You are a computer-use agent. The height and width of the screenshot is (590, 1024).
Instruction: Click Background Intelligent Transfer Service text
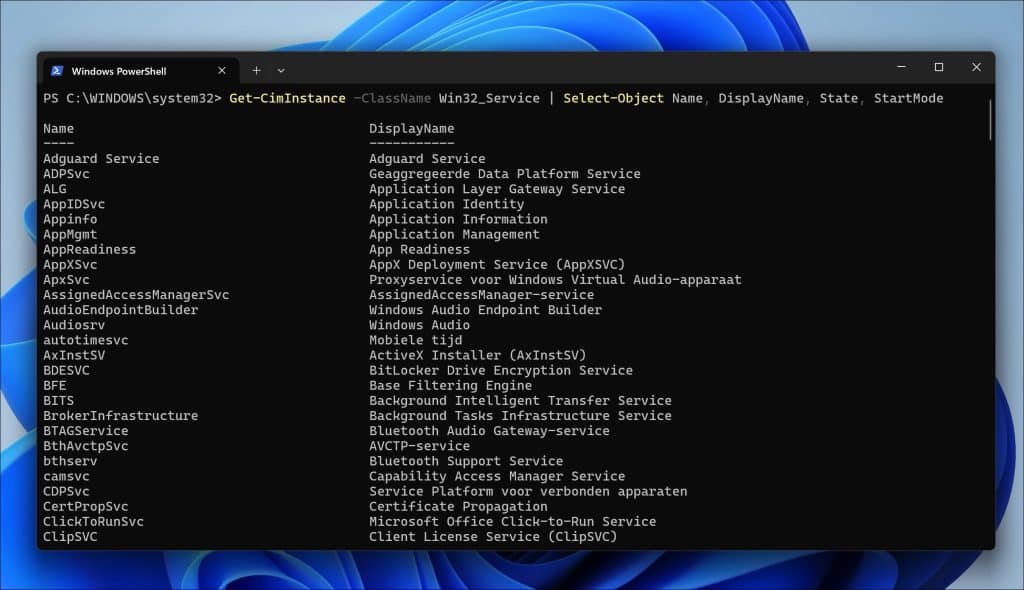click(x=520, y=401)
